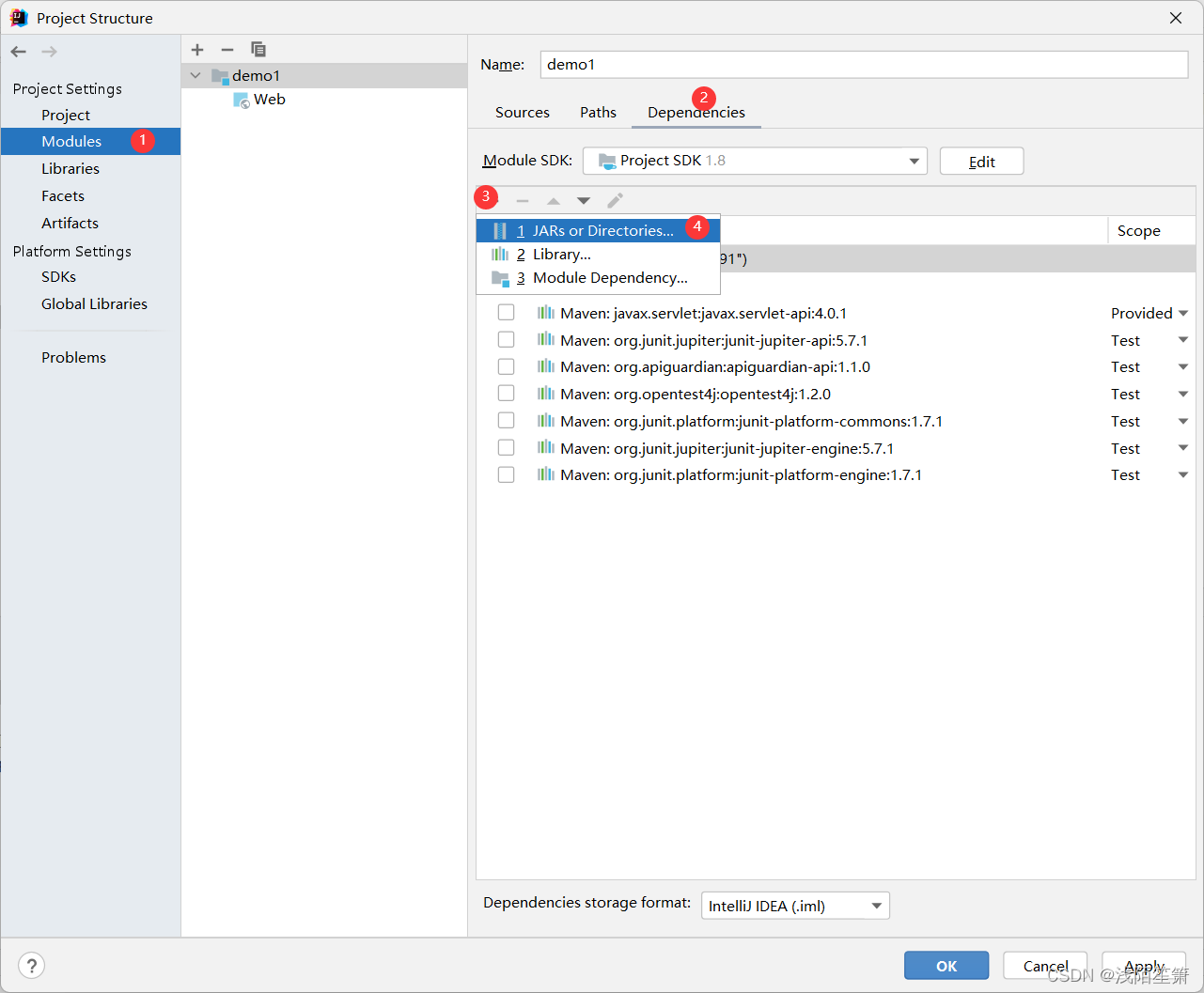Click the move dependency down arrow icon

click(x=584, y=200)
